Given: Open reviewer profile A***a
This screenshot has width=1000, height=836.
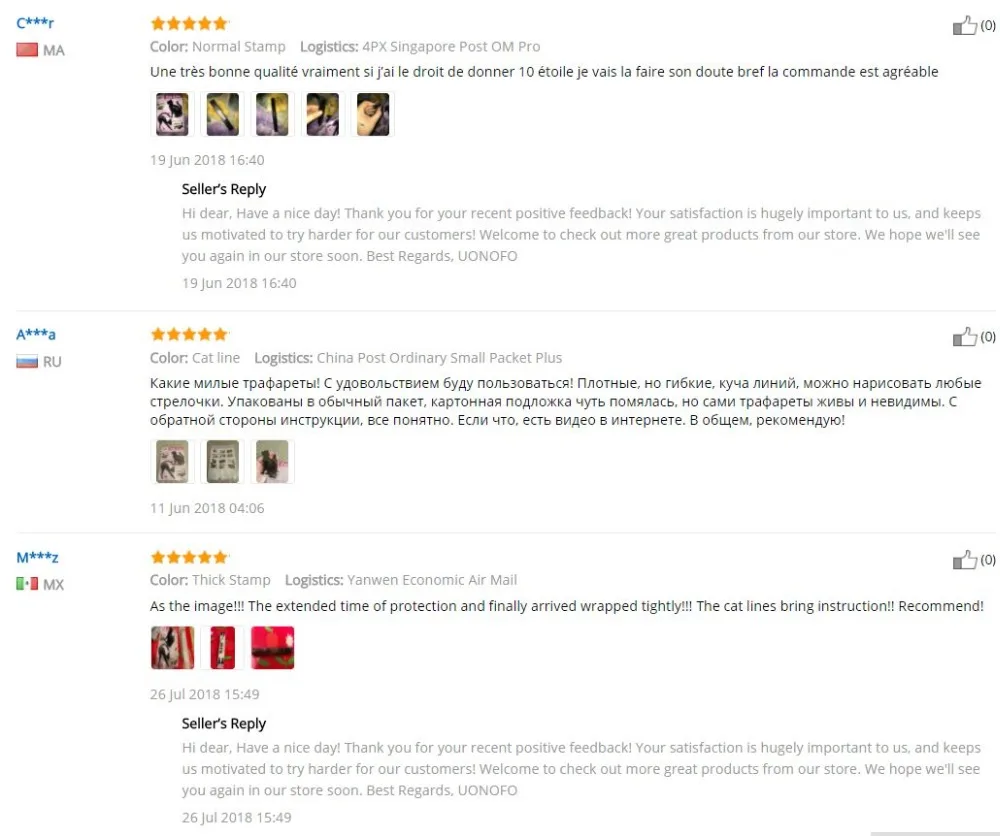Looking at the screenshot, I should click(36, 334).
